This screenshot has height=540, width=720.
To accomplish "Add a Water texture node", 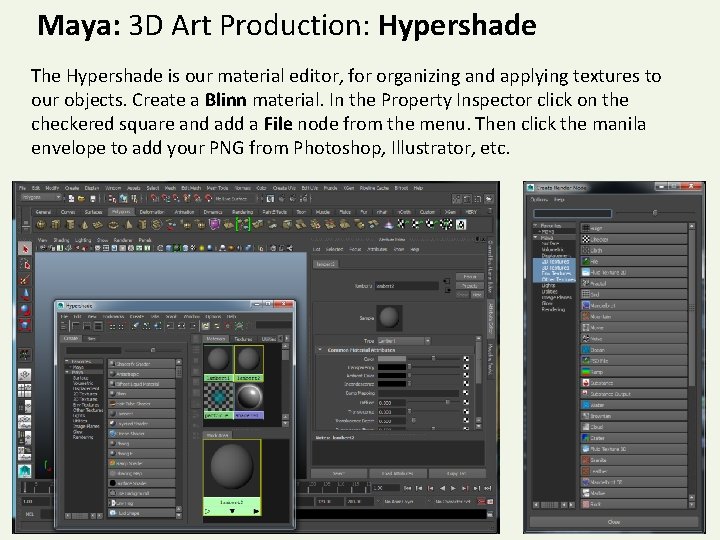I will 634,405.
